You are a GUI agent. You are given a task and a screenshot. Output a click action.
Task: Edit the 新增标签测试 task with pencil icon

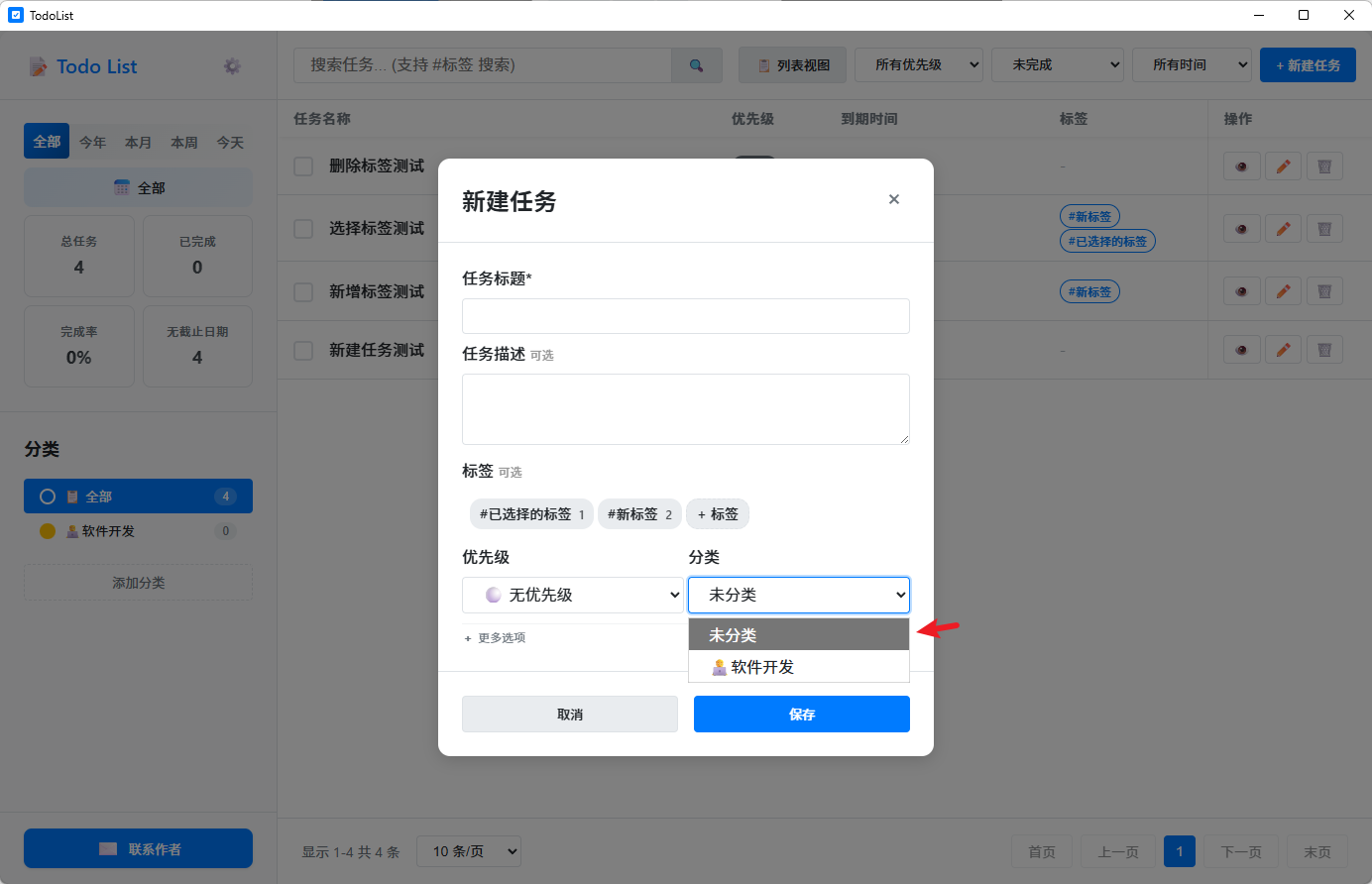coord(1283,291)
